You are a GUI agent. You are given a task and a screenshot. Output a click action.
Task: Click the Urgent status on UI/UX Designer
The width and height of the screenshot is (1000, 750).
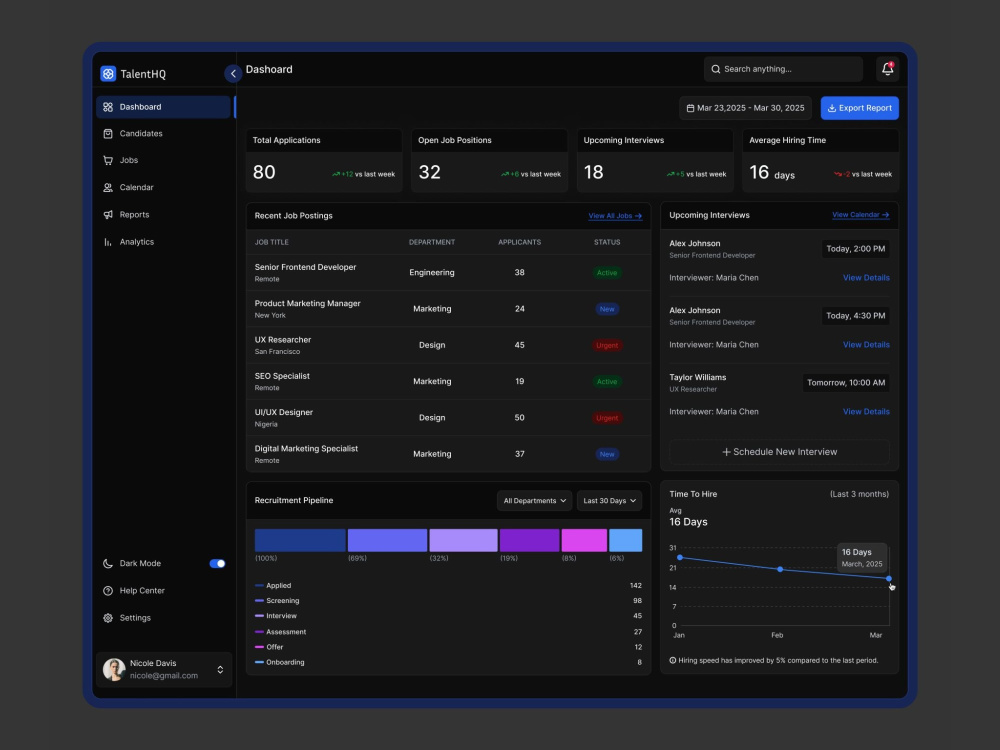[607, 418]
